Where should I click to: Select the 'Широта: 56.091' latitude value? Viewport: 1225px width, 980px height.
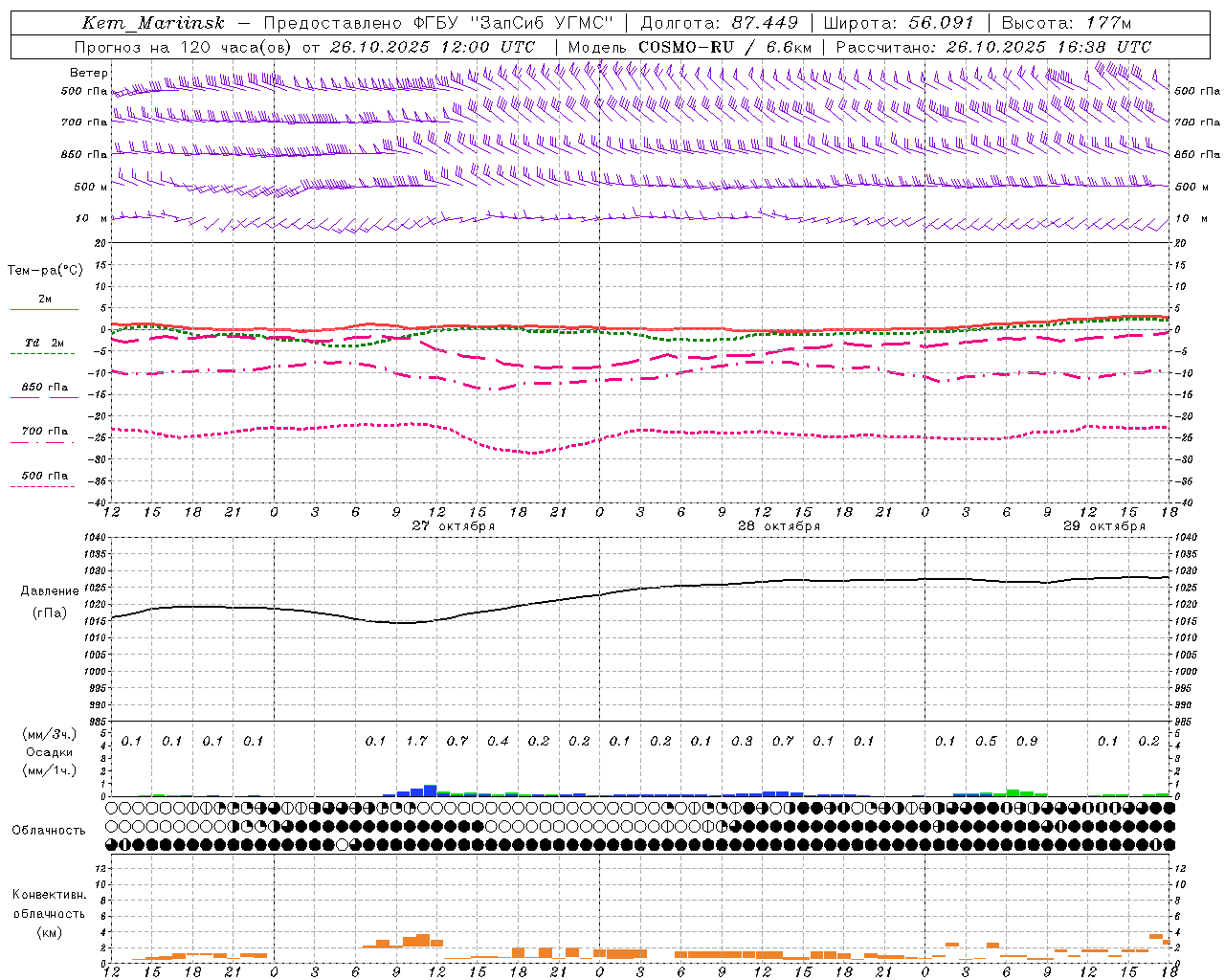coord(899,23)
